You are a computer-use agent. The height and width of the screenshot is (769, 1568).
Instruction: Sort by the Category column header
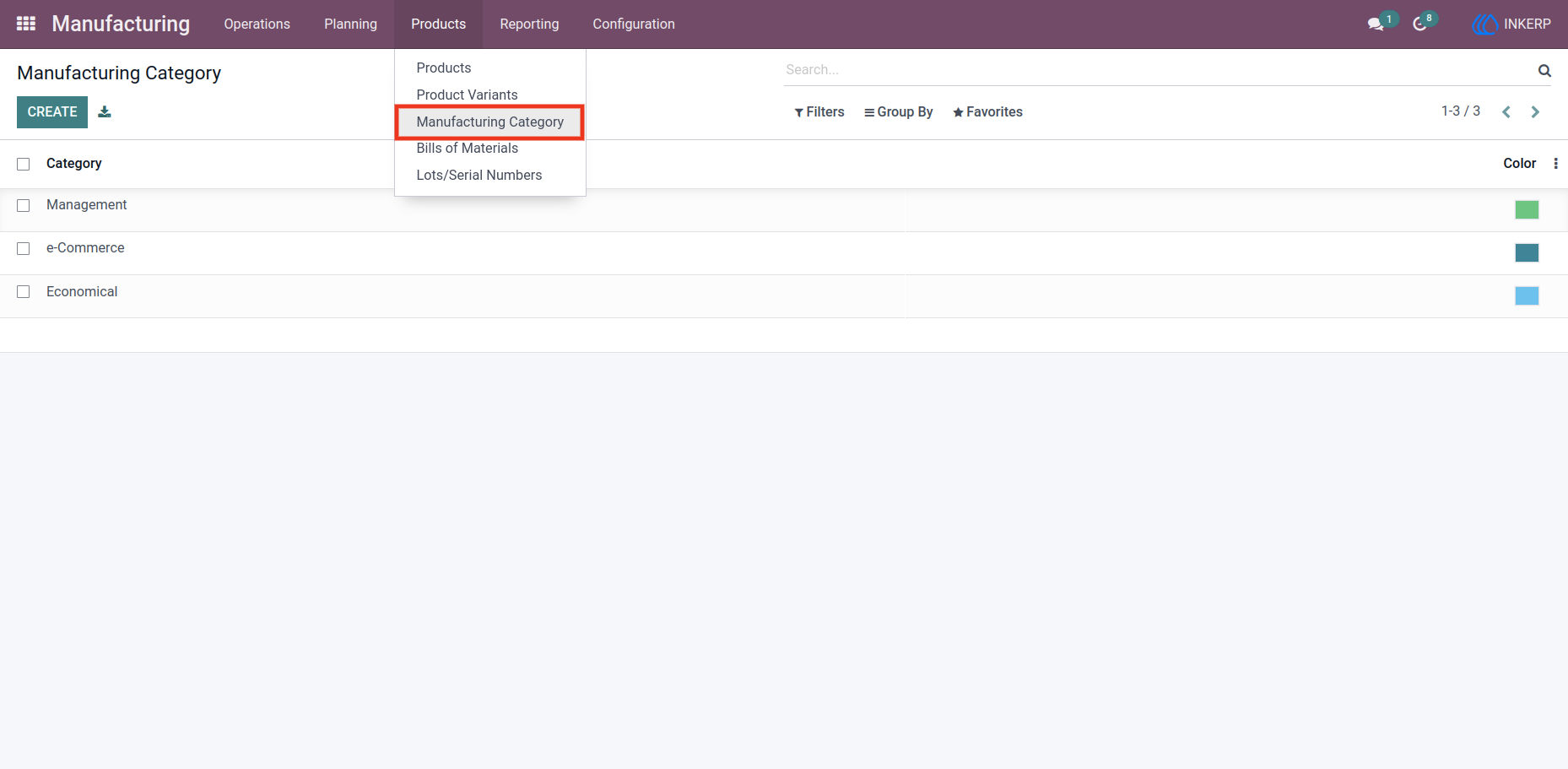74,164
